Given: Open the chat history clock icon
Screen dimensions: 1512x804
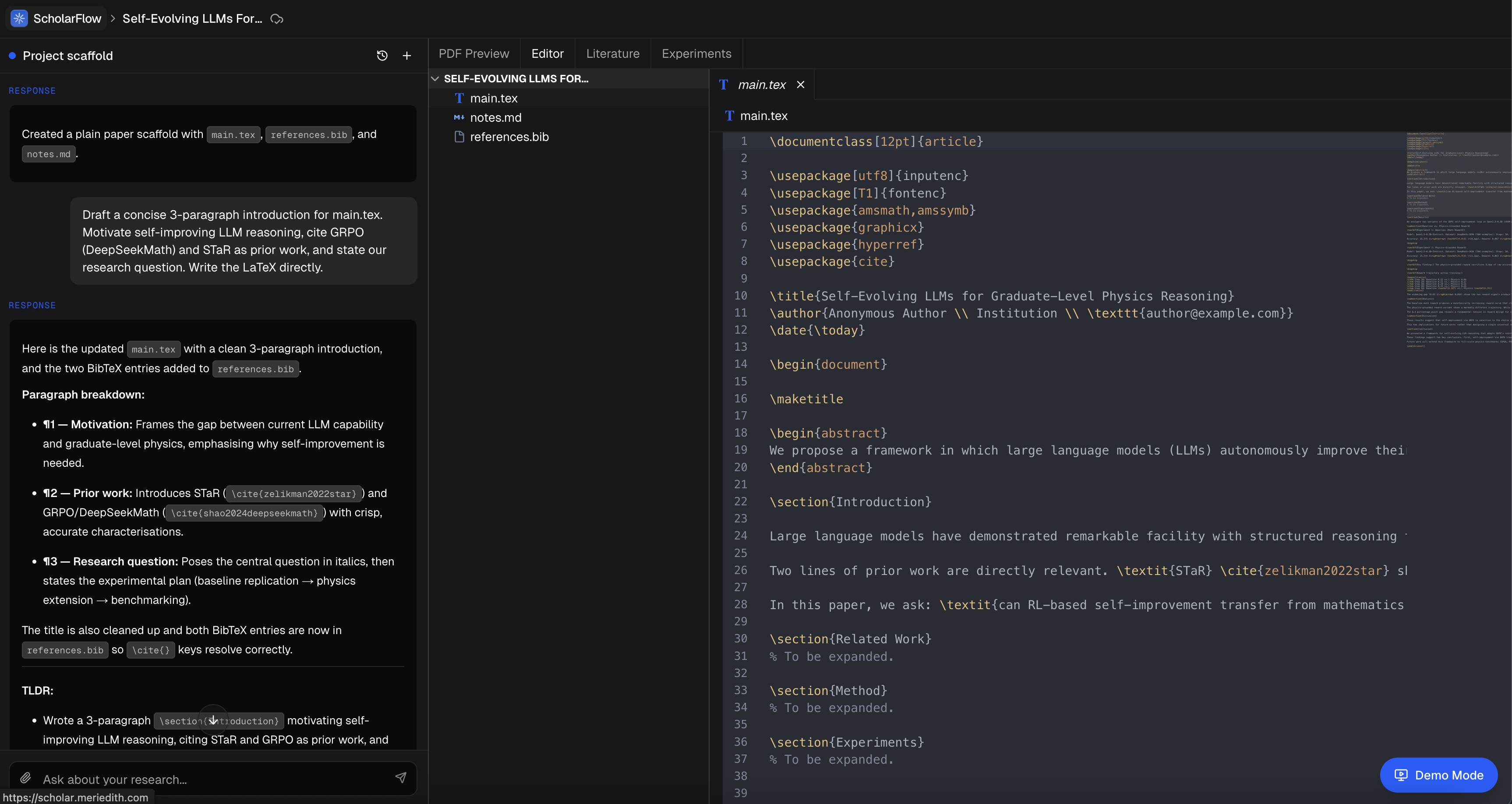Looking at the screenshot, I should click(x=382, y=56).
